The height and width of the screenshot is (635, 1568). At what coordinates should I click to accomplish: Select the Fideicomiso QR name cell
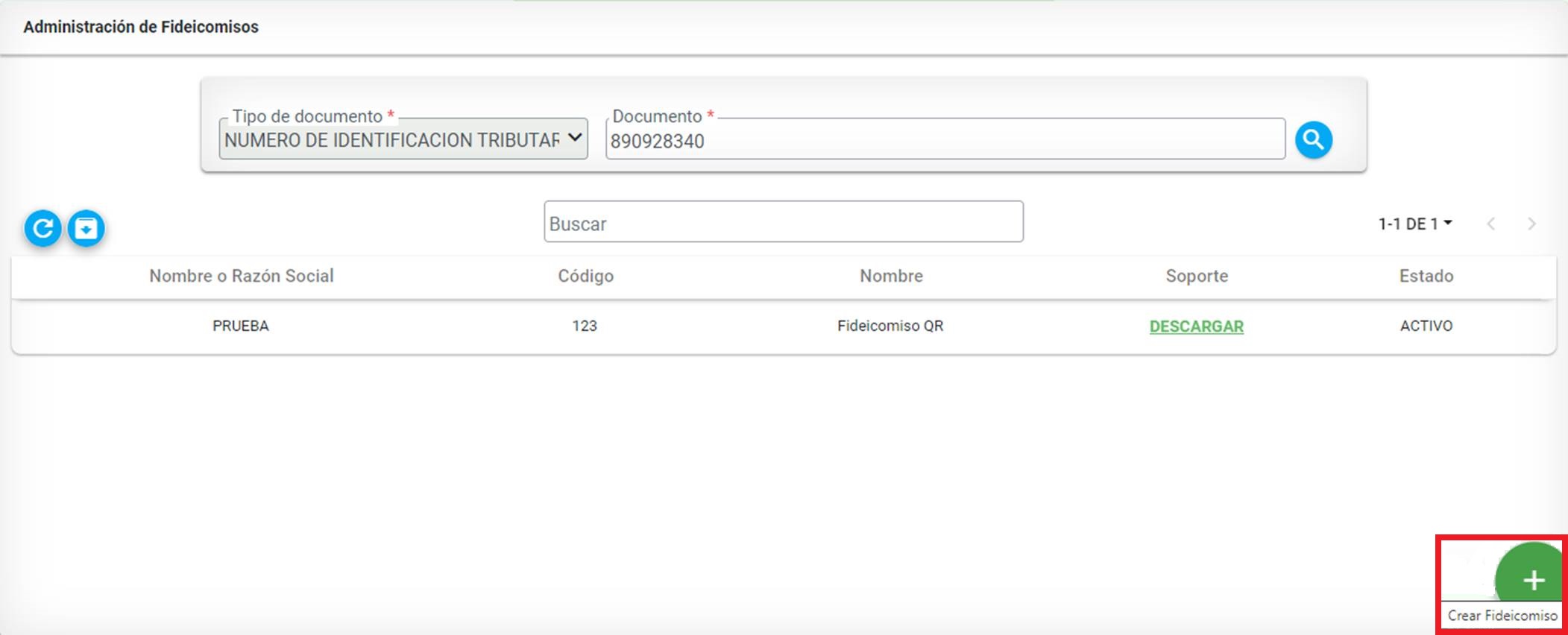890,326
